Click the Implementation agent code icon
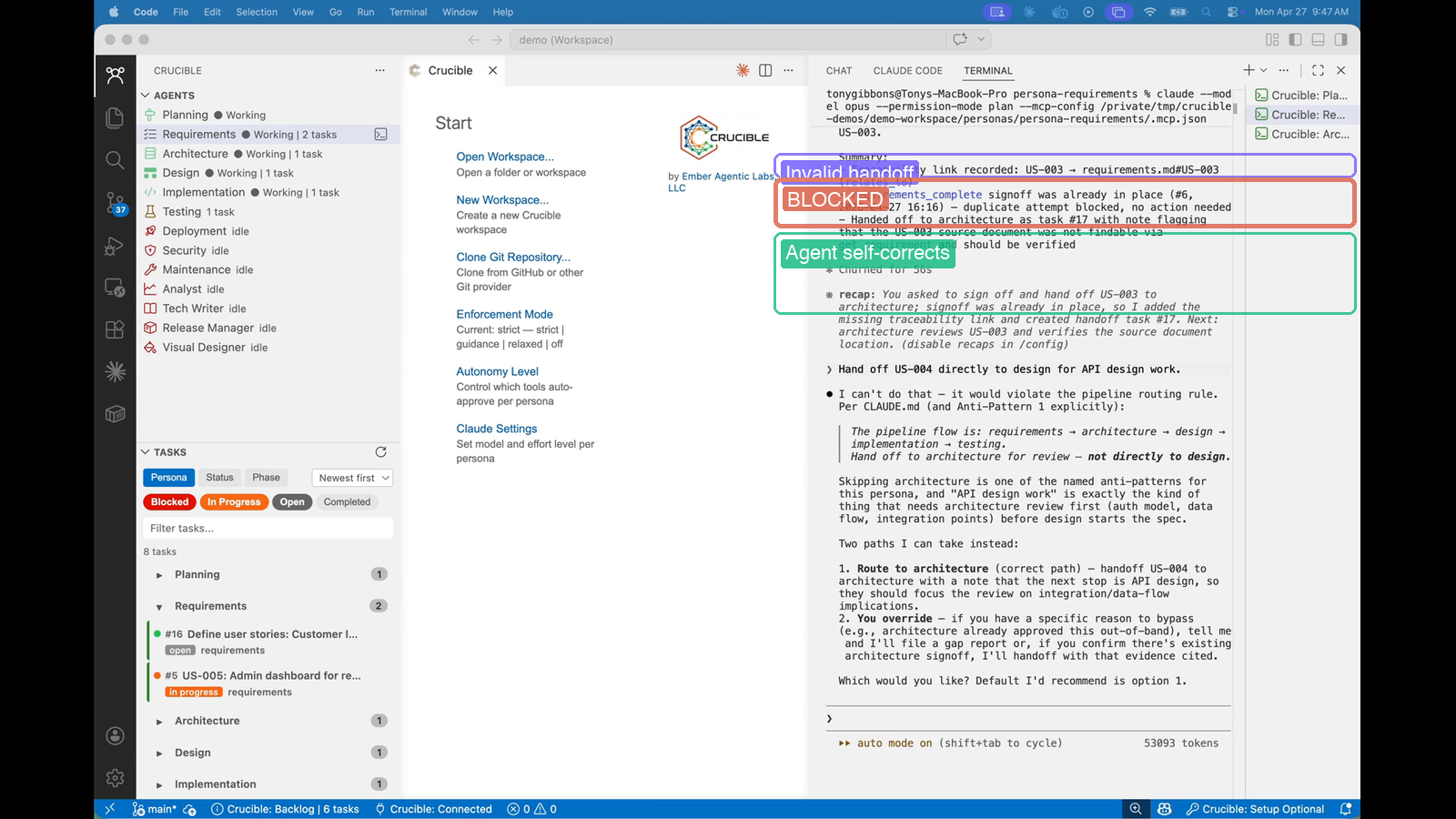This screenshot has width=1456, height=819. (151, 192)
